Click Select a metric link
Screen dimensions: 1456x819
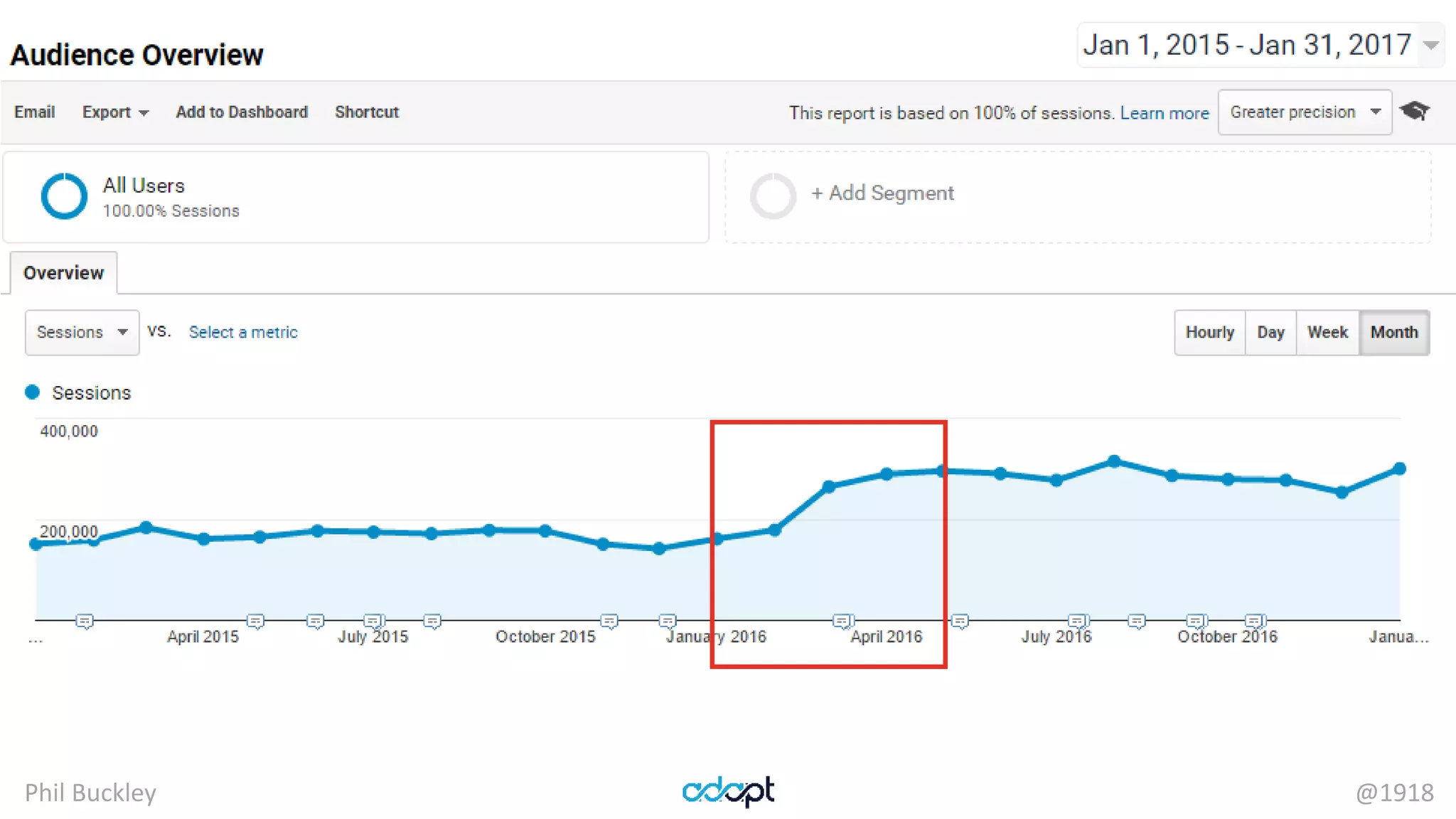(x=242, y=332)
